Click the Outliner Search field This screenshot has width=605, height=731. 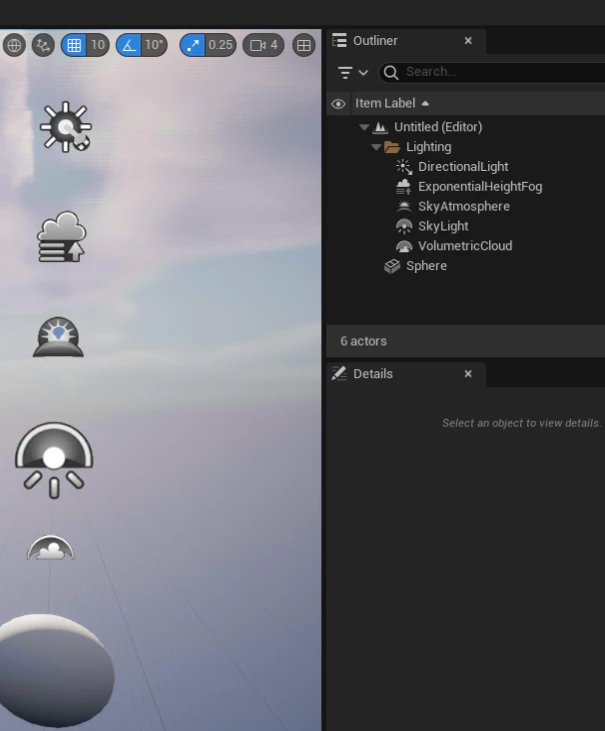coord(494,72)
